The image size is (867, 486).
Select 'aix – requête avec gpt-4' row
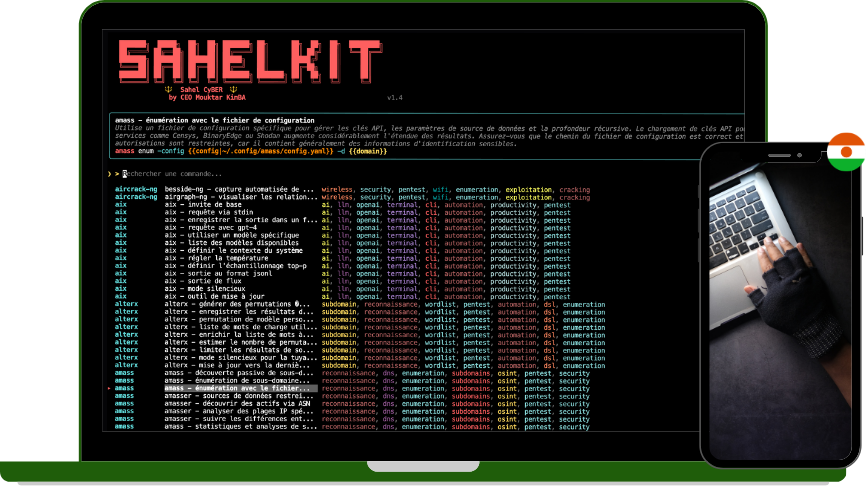[342, 228]
